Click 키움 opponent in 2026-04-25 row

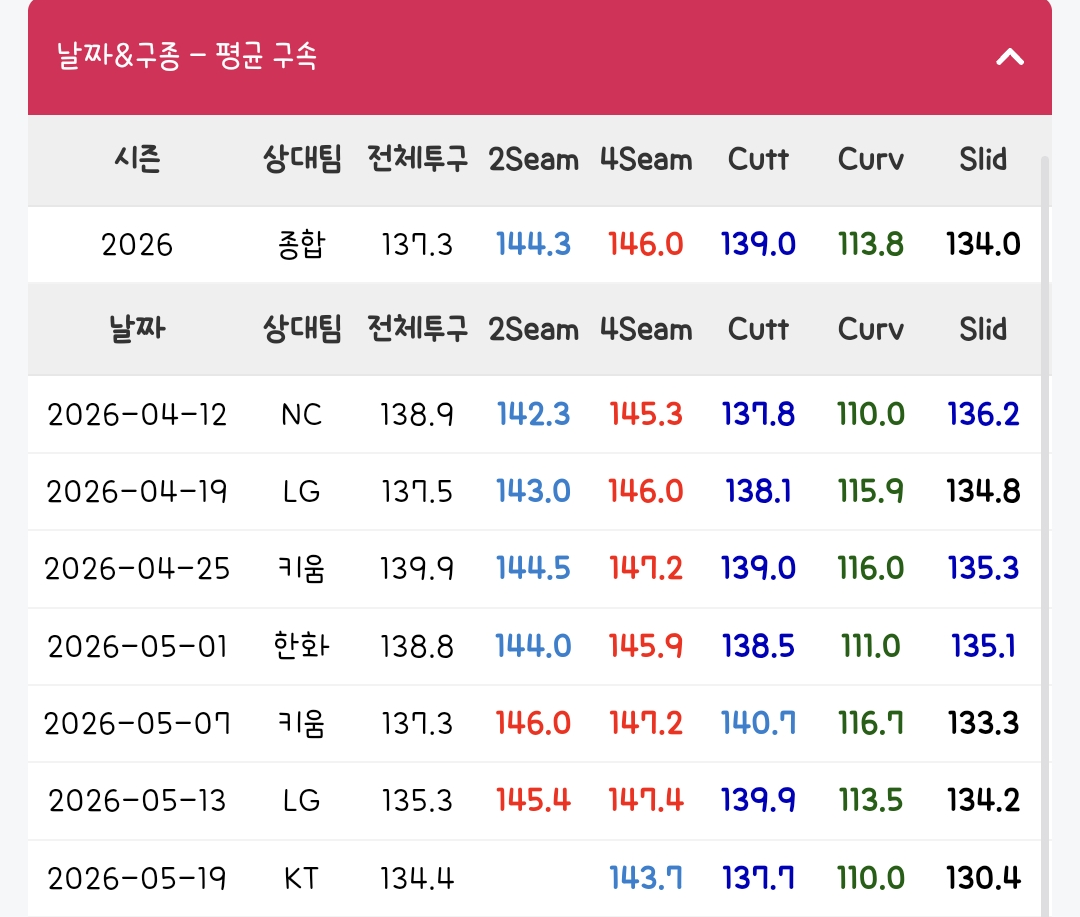click(x=301, y=569)
